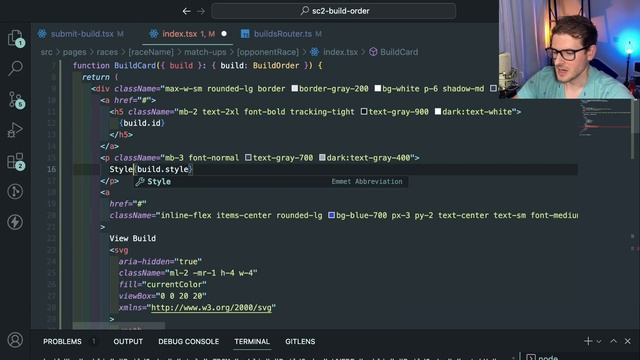This screenshot has width=640, height=360.
Task: Click the src breadcrumb segment
Action: pos(47,52)
